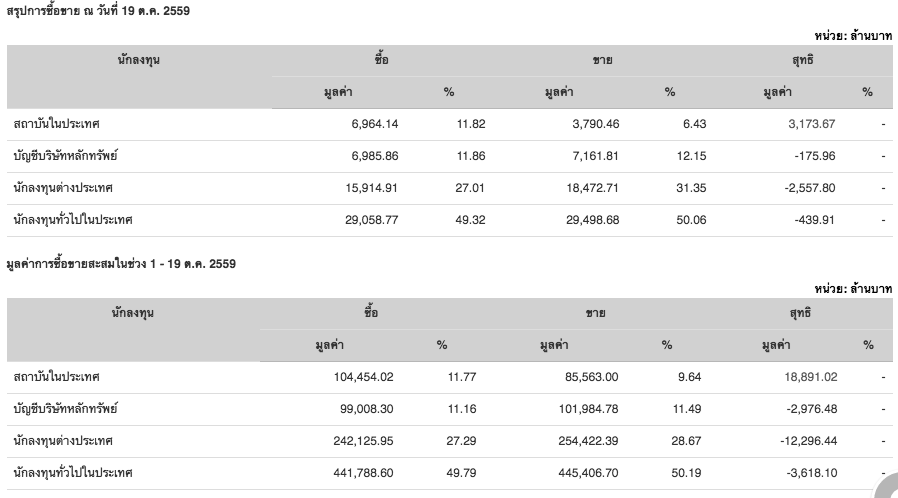Select the บัญชีบริษัทหลักทรัพย์ row in daily summary
Image resolution: width=898 pixels, height=498 pixels.
(x=450, y=156)
